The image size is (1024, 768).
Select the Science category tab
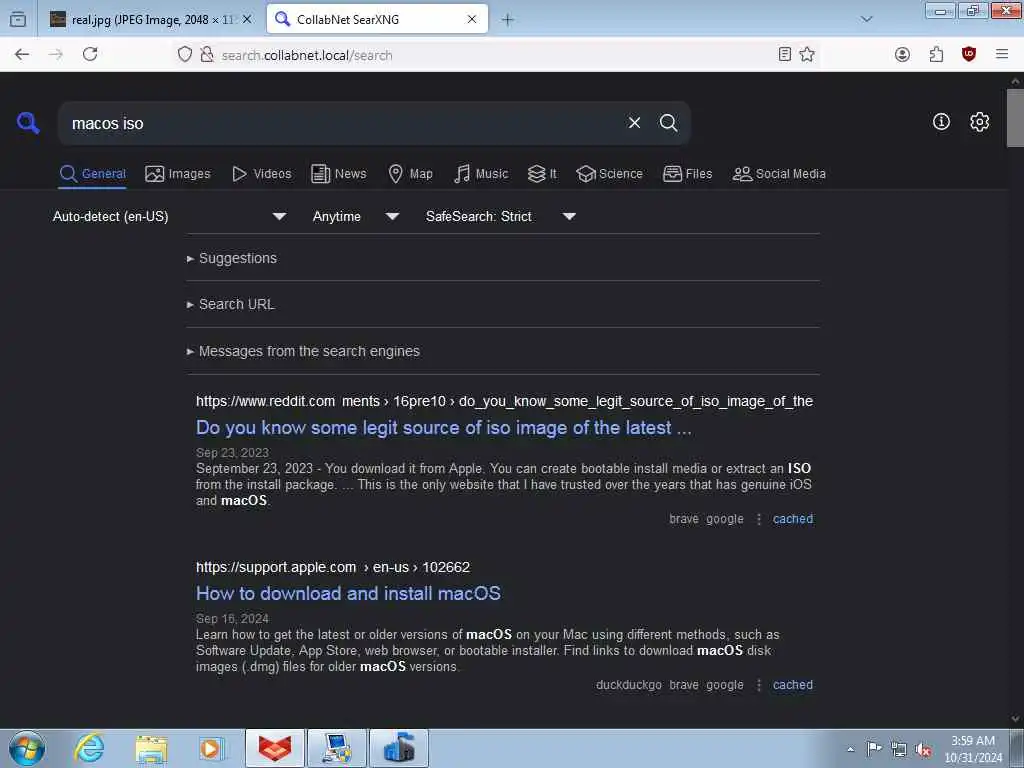point(609,174)
